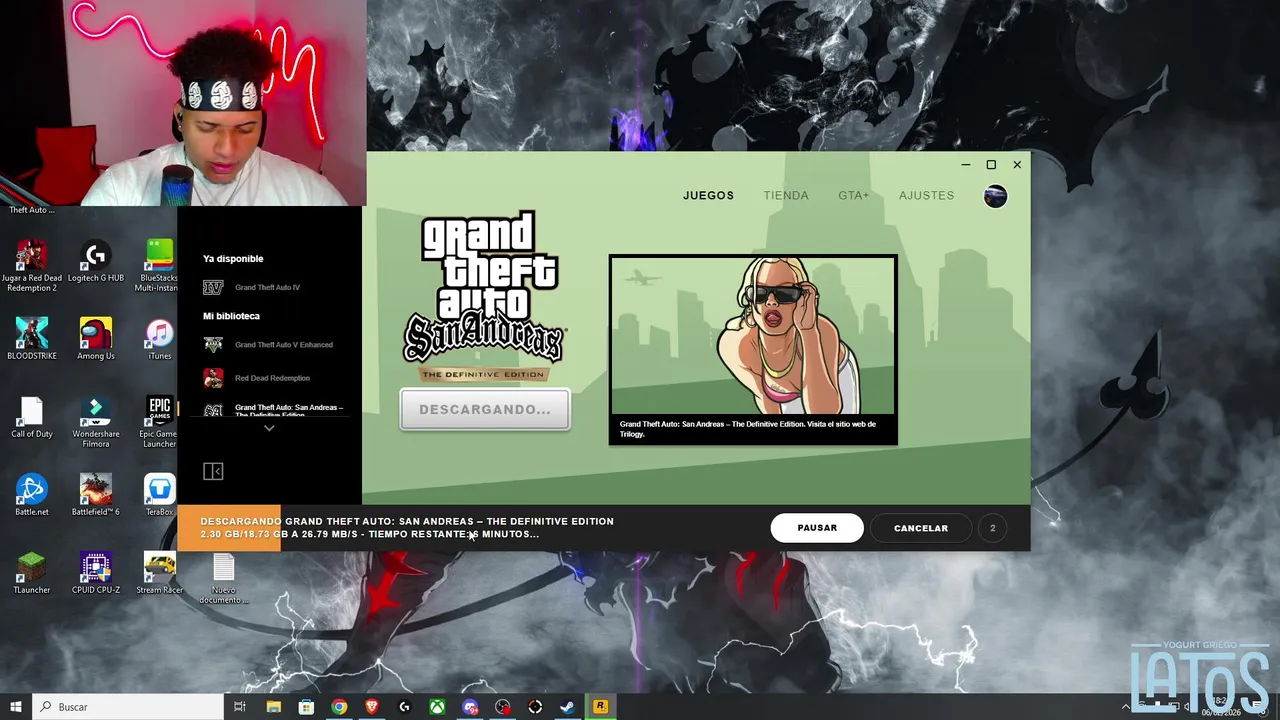Open Battlefield 6 desktop shortcut

click(96, 495)
